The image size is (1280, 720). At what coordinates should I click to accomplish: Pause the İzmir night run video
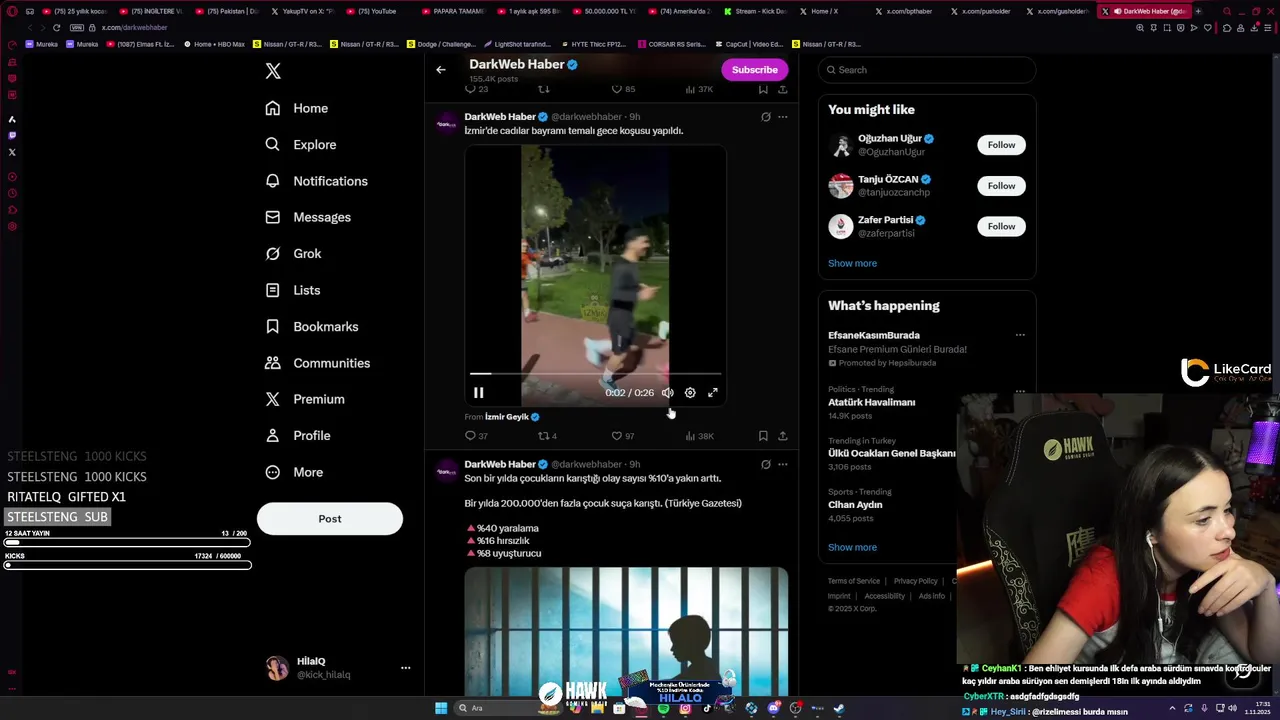[x=479, y=393]
